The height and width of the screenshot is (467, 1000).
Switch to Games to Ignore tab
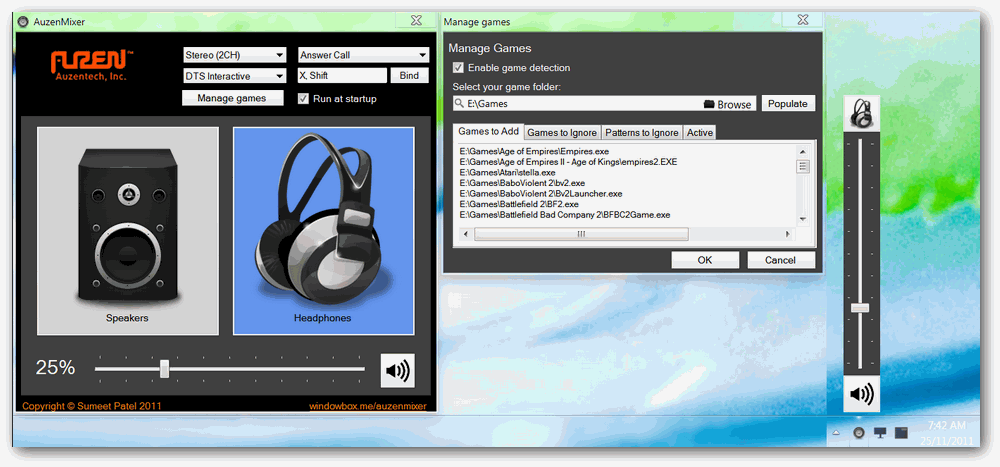(562, 133)
